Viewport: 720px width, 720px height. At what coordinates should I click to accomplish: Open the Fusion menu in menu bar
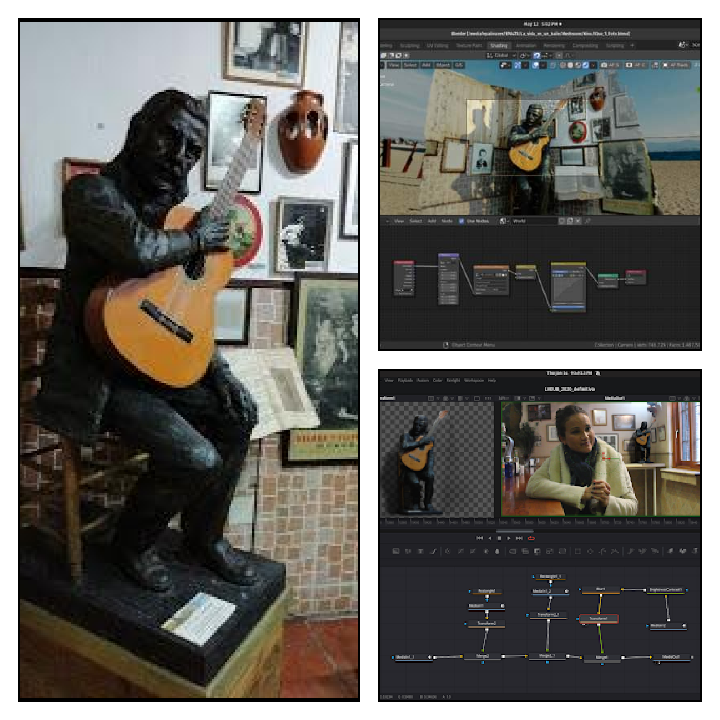(422, 380)
